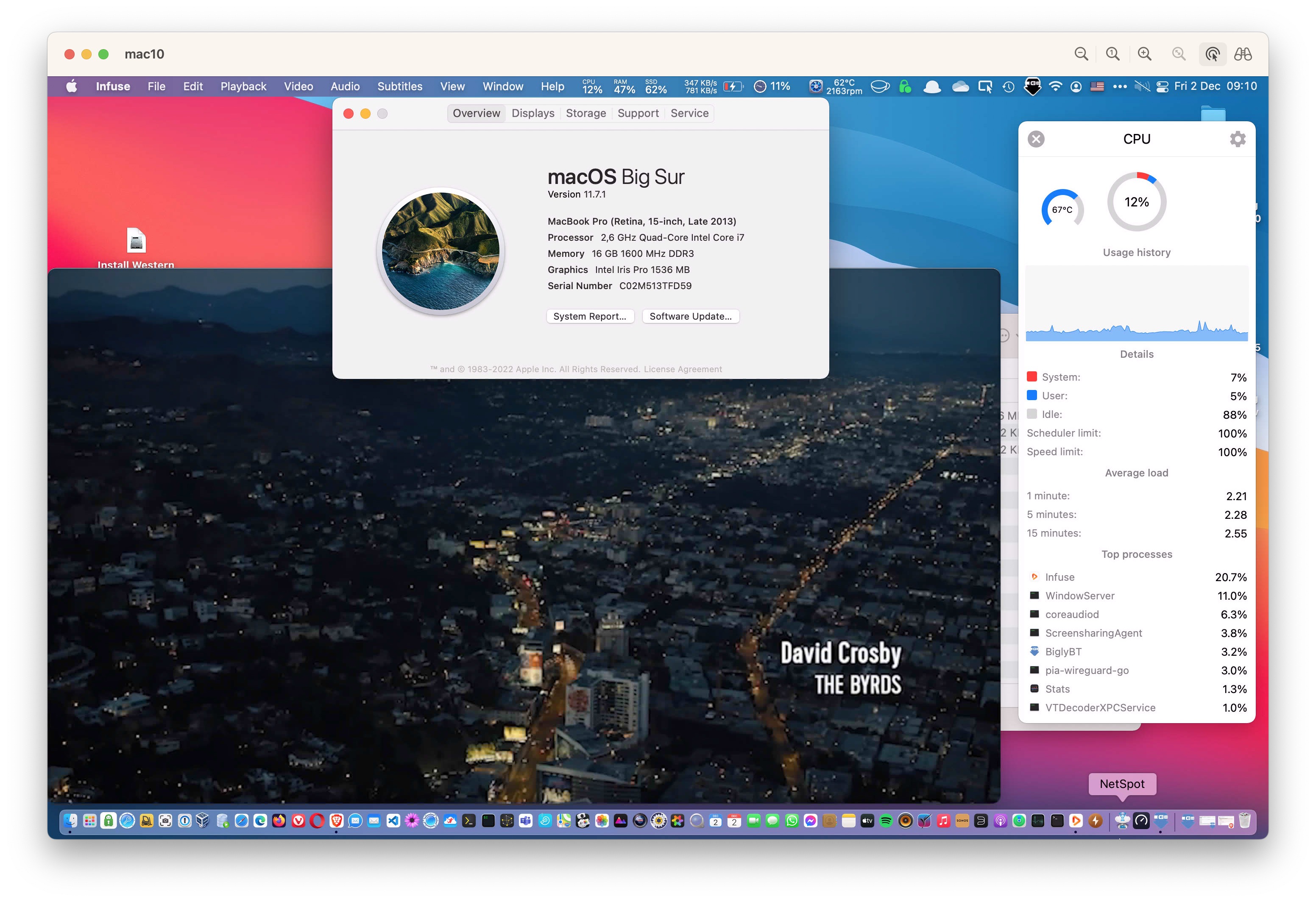
Task: Open settings gear in CPU panel
Action: pos(1237,139)
